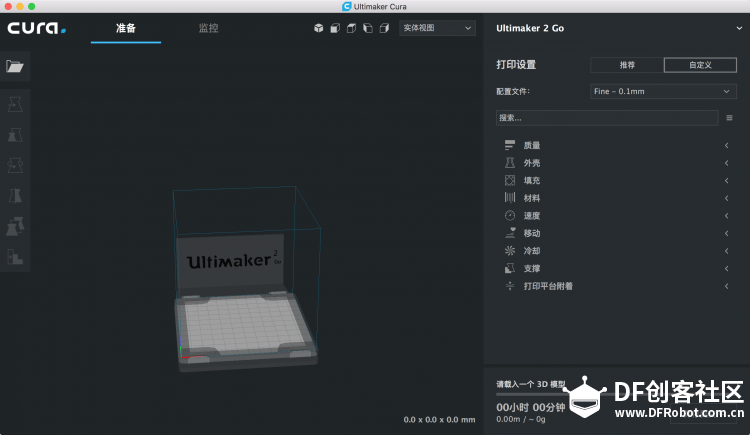Click the build plate in 3D viewport
750x435 pixels.
(x=244, y=324)
